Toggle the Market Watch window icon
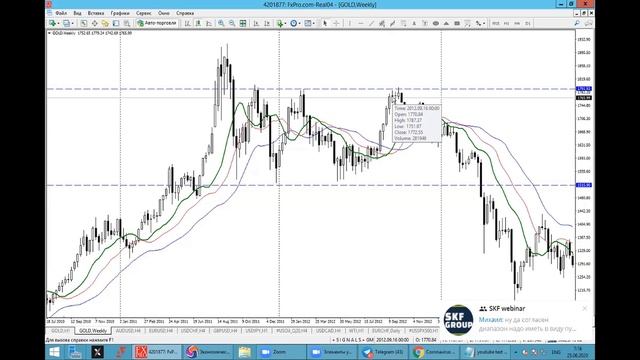The image size is (640, 360). pyautogui.click(x=84, y=23)
